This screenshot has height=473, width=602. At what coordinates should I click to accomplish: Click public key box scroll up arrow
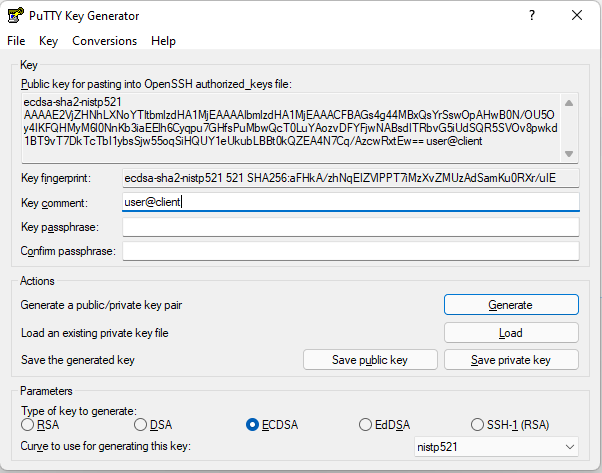pos(569,103)
